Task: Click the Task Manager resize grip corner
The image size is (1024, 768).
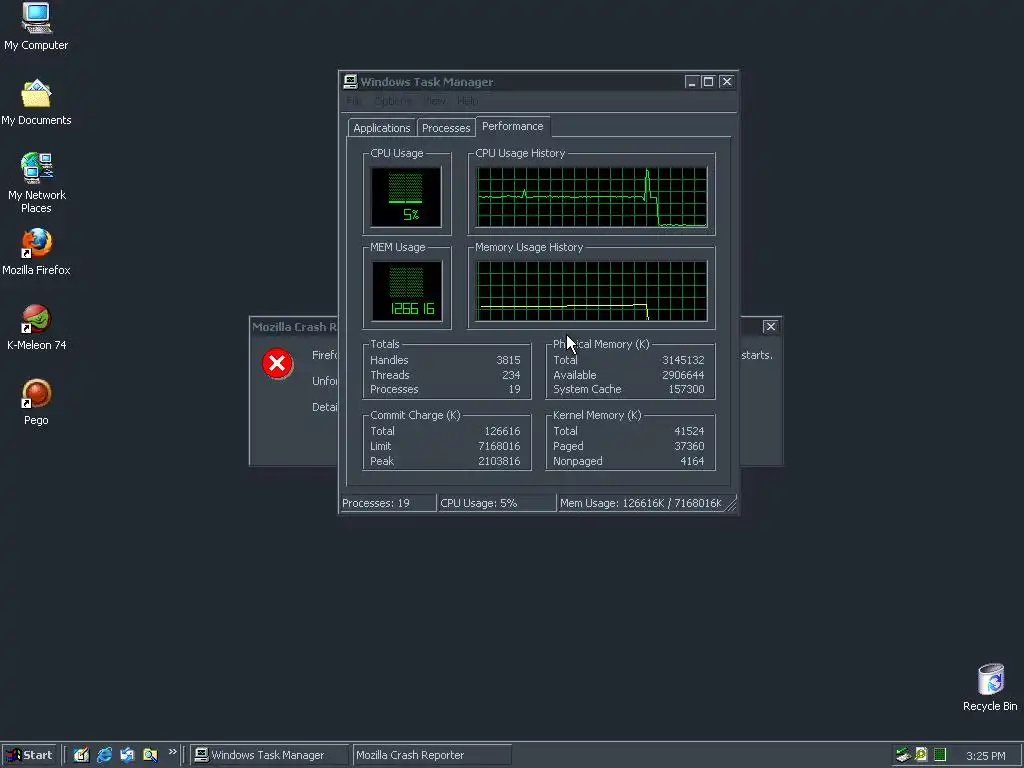Action: [731, 504]
